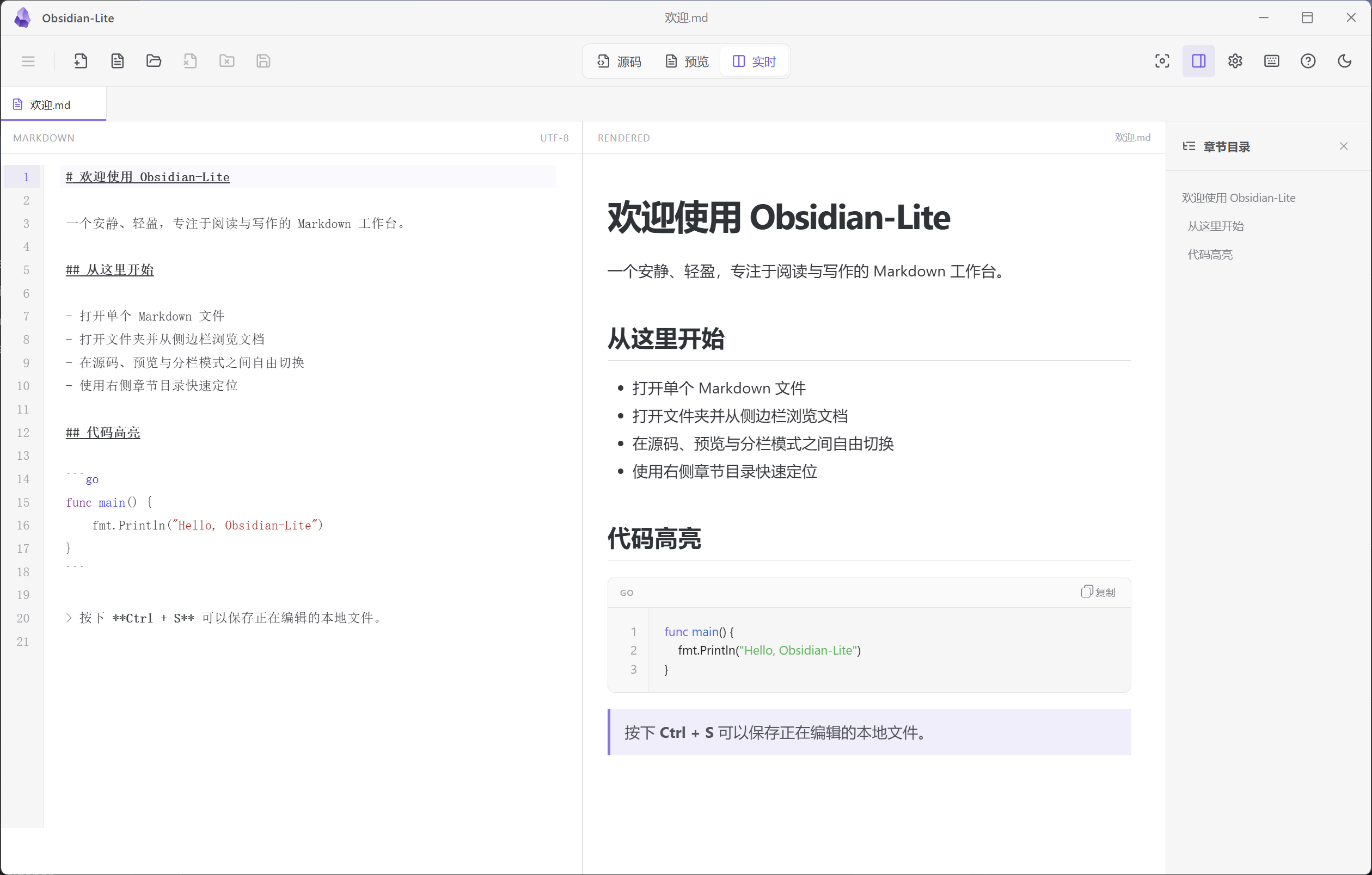Open help with the question-mark icon

coord(1308,61)
